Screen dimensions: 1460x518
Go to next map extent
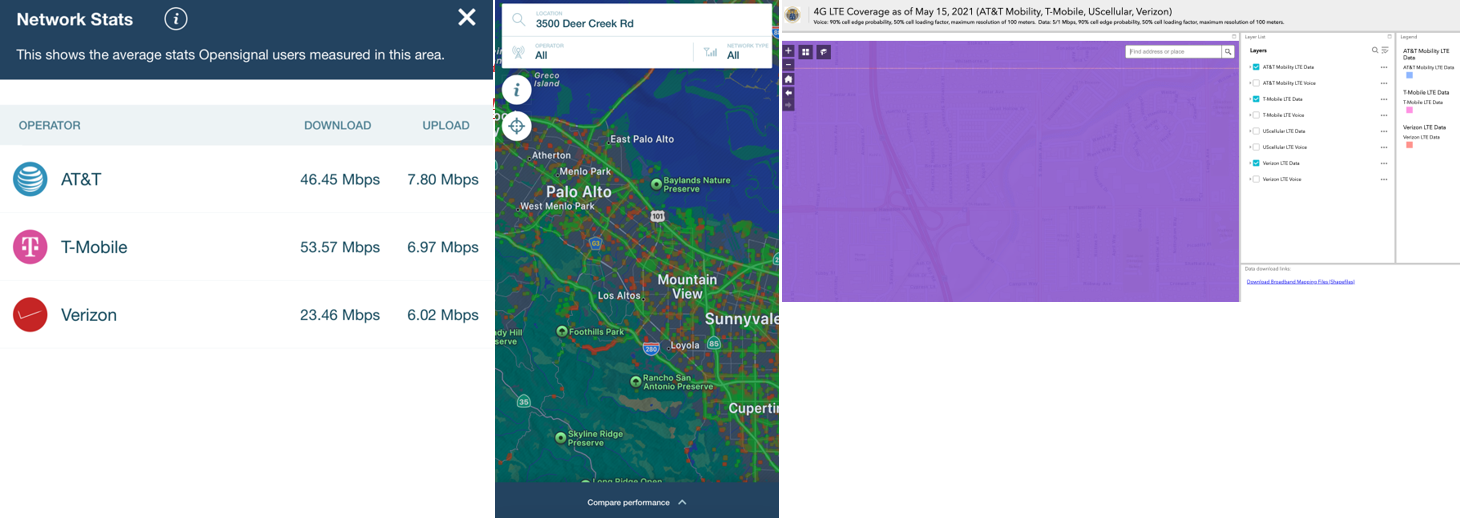pyautogui.click(x=788, y=105)
